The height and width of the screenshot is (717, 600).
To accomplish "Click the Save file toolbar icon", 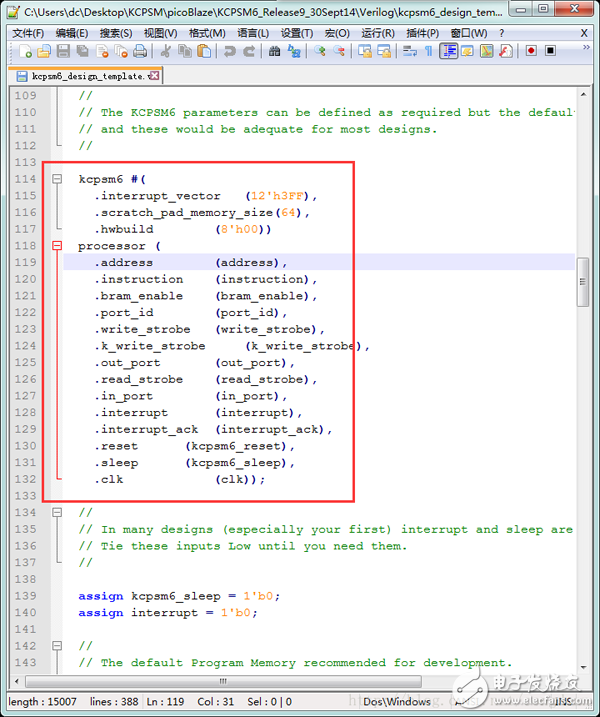I will pyautogui.click(x=64, y=51).
